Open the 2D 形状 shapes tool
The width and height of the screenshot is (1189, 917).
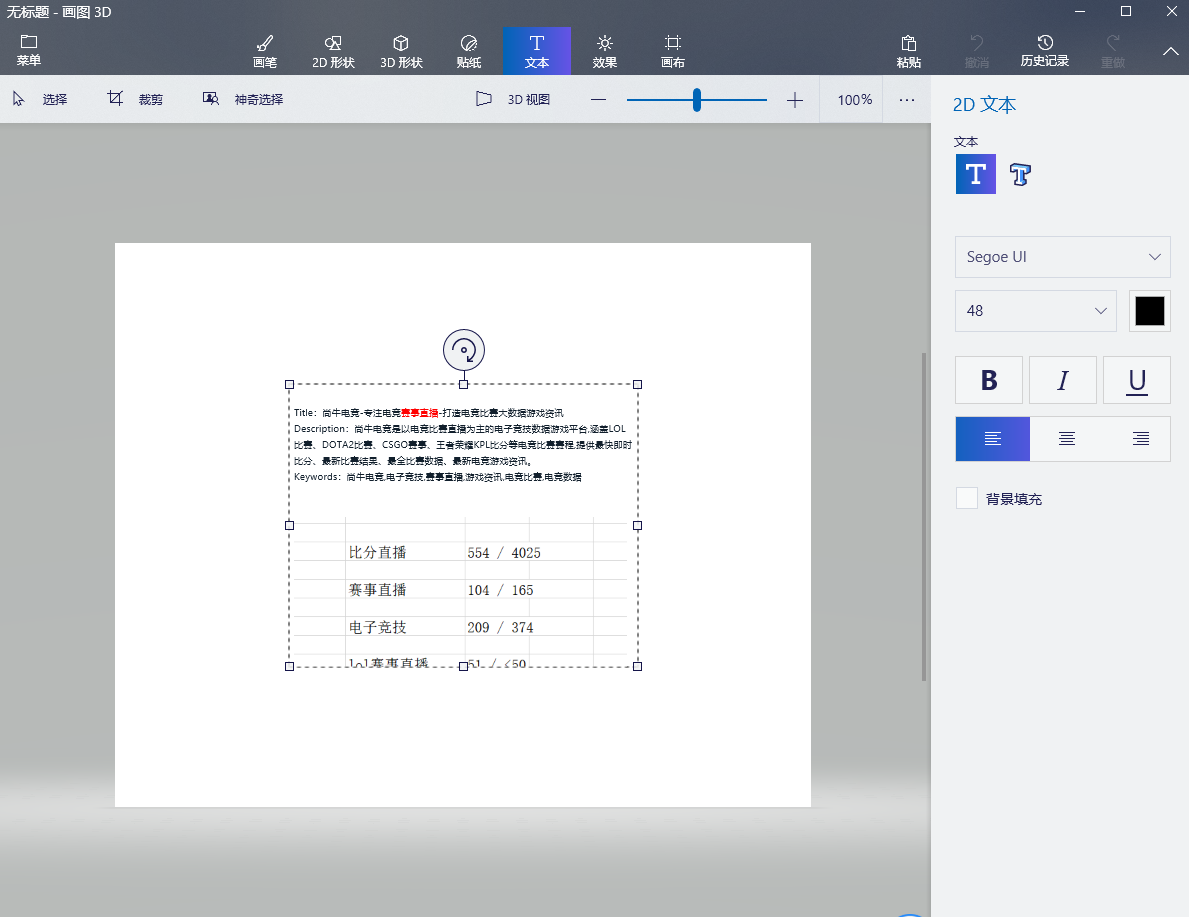coord(333,52)
